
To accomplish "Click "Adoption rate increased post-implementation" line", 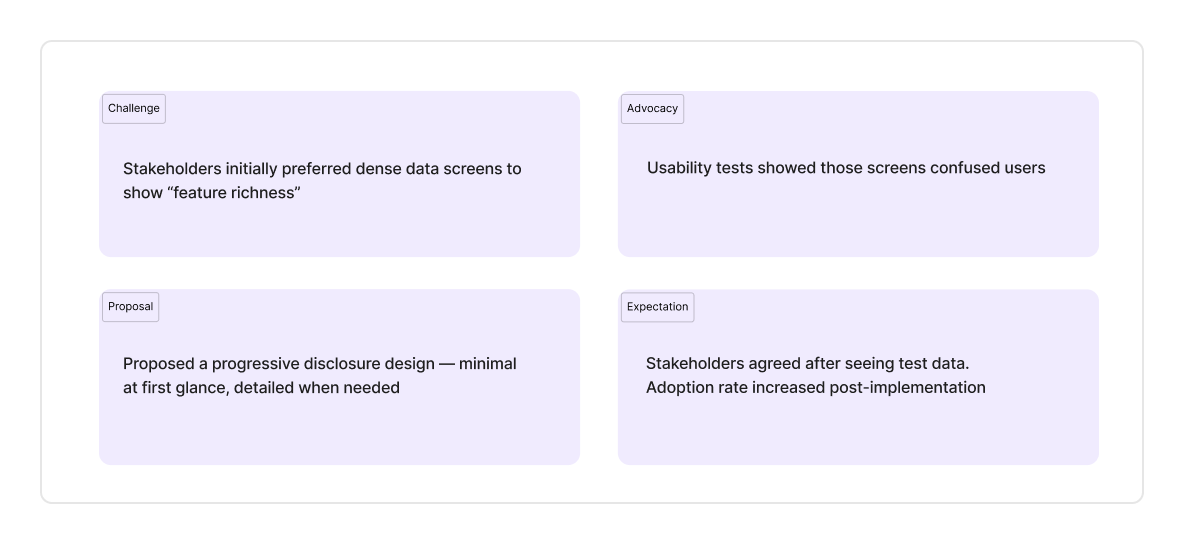I will point(816,388).
